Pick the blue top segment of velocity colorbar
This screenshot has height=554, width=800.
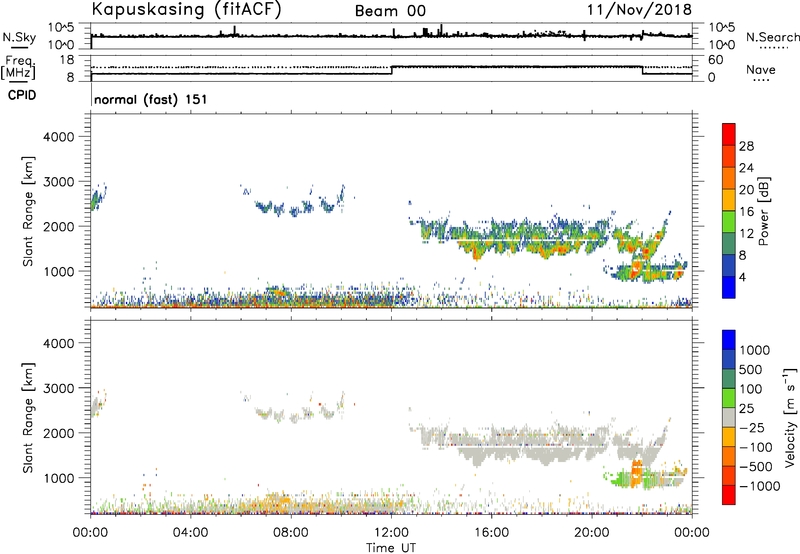[x=729, y=340]
